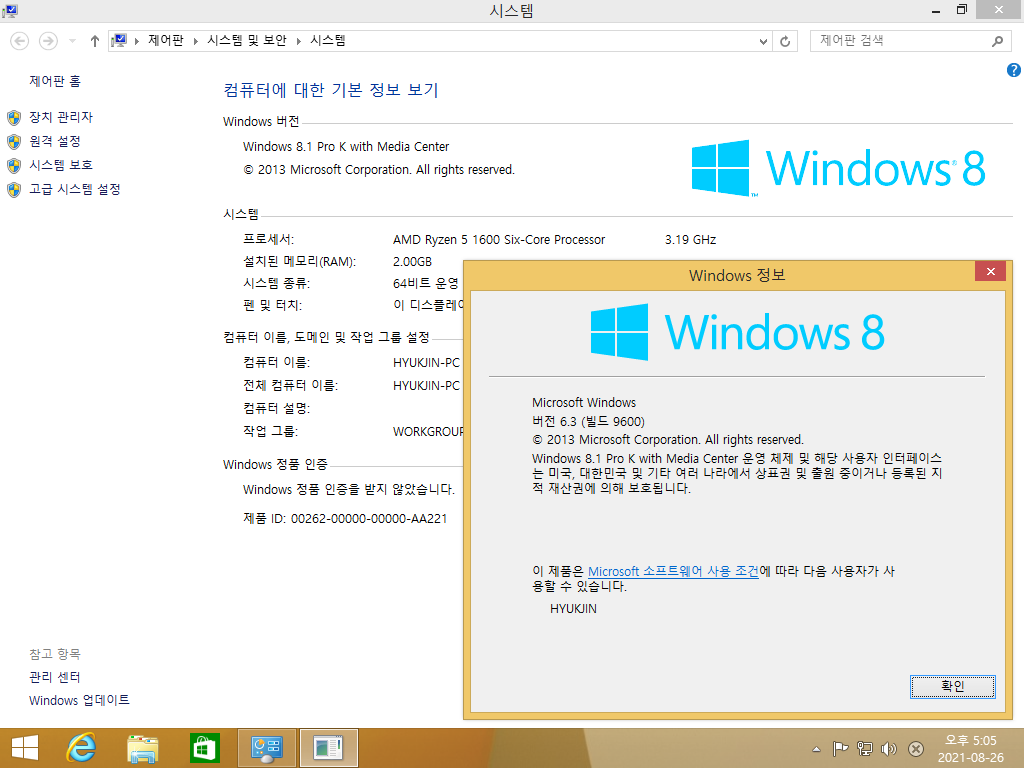
Task: Click 컴퓨터에 대한 기본 정보 보기 heading
Action: tap(331, 89)
